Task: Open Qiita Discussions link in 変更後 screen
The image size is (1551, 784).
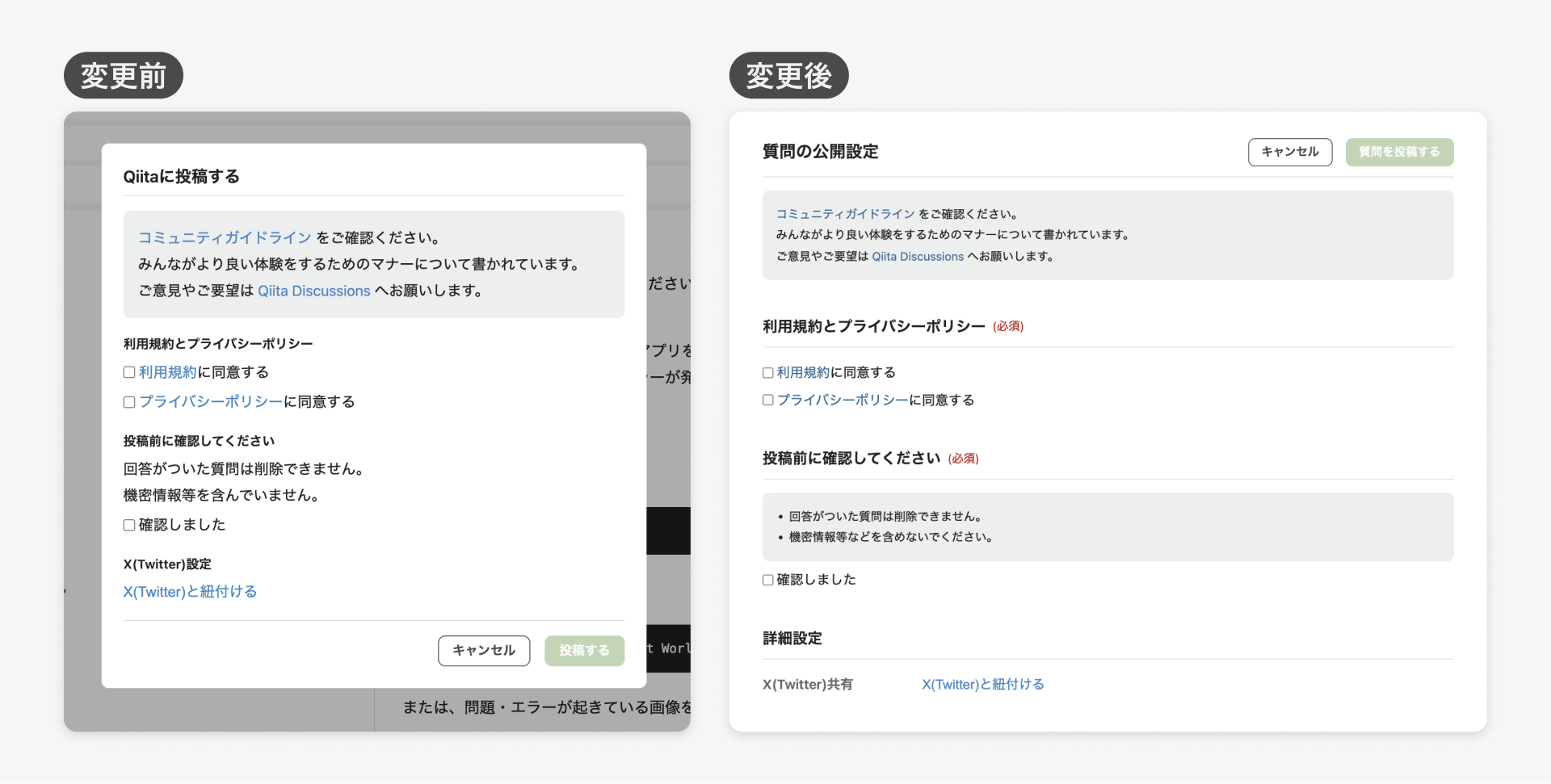Action: (x=917, y=256)
